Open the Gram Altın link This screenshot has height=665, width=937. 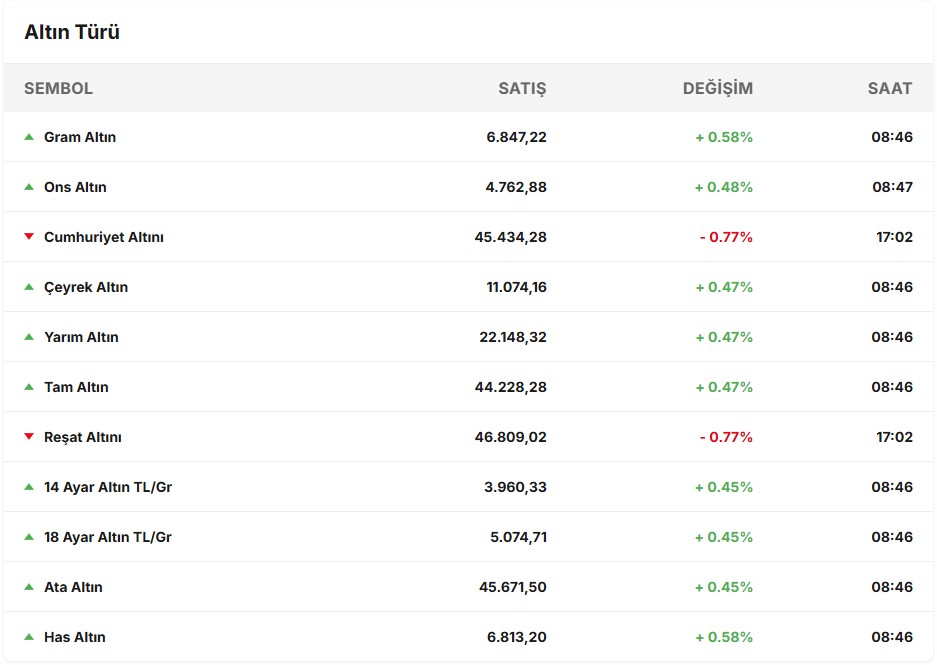tap(80, 137)
